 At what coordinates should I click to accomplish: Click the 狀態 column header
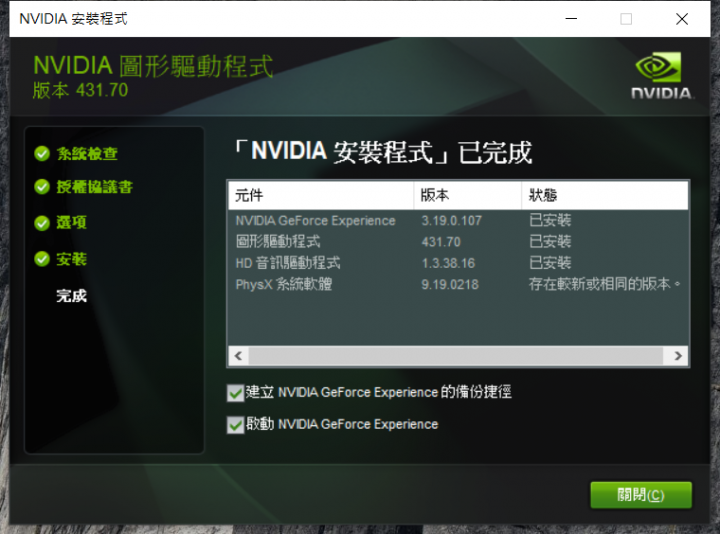[605, 196]
